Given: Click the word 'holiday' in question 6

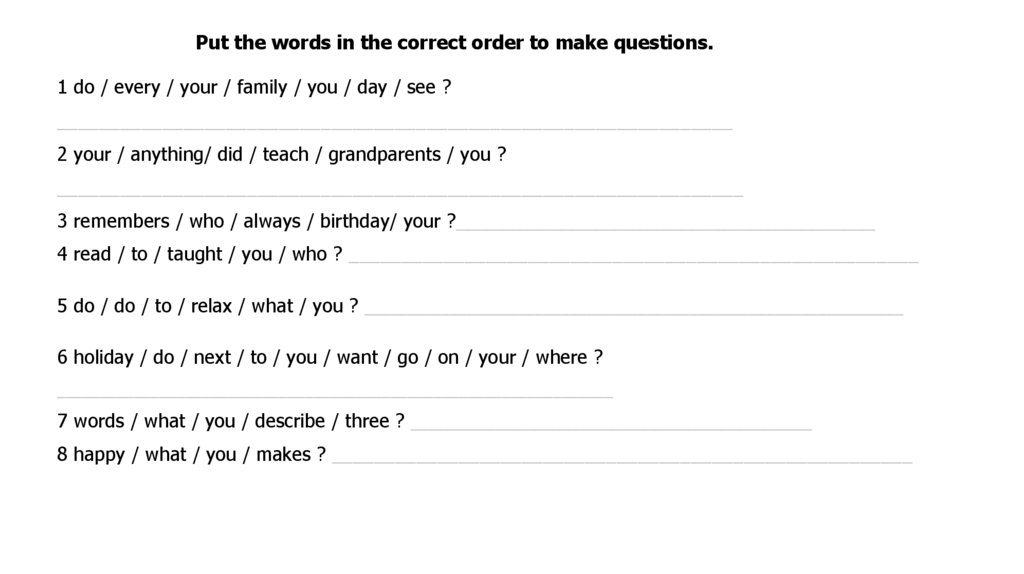Looking at the screenshot, I should [103, 358].
